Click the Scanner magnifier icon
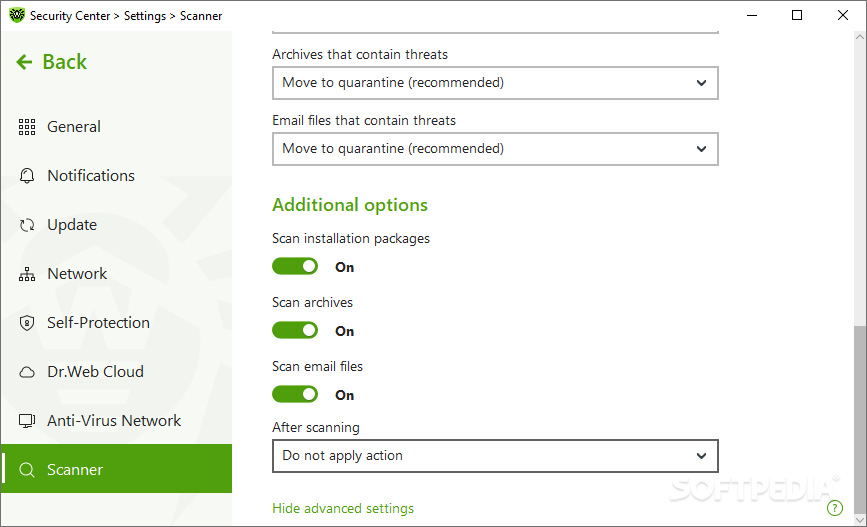Image resolution: width=867 pixels, height=527 pixels. click(x=27, y=470)
